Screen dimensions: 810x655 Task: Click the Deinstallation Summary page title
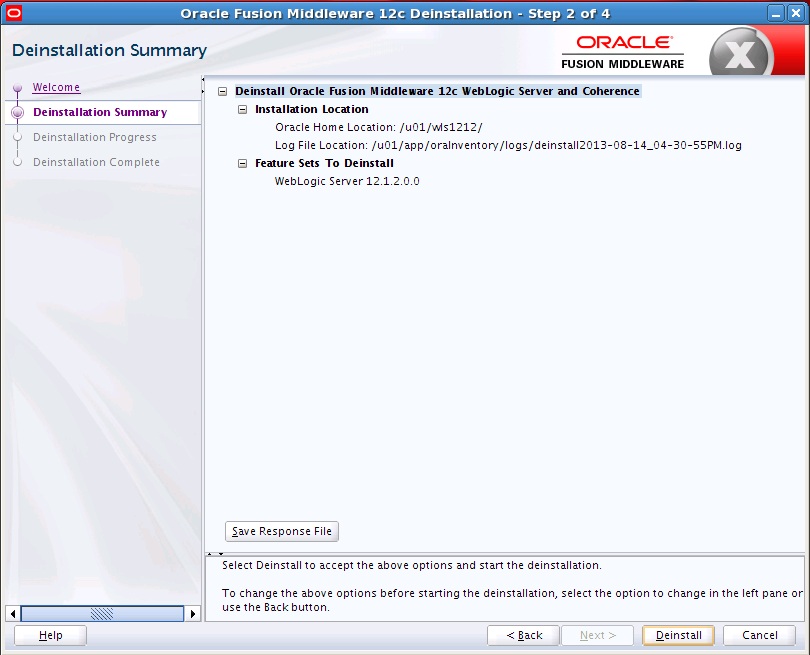pos(110,50)
